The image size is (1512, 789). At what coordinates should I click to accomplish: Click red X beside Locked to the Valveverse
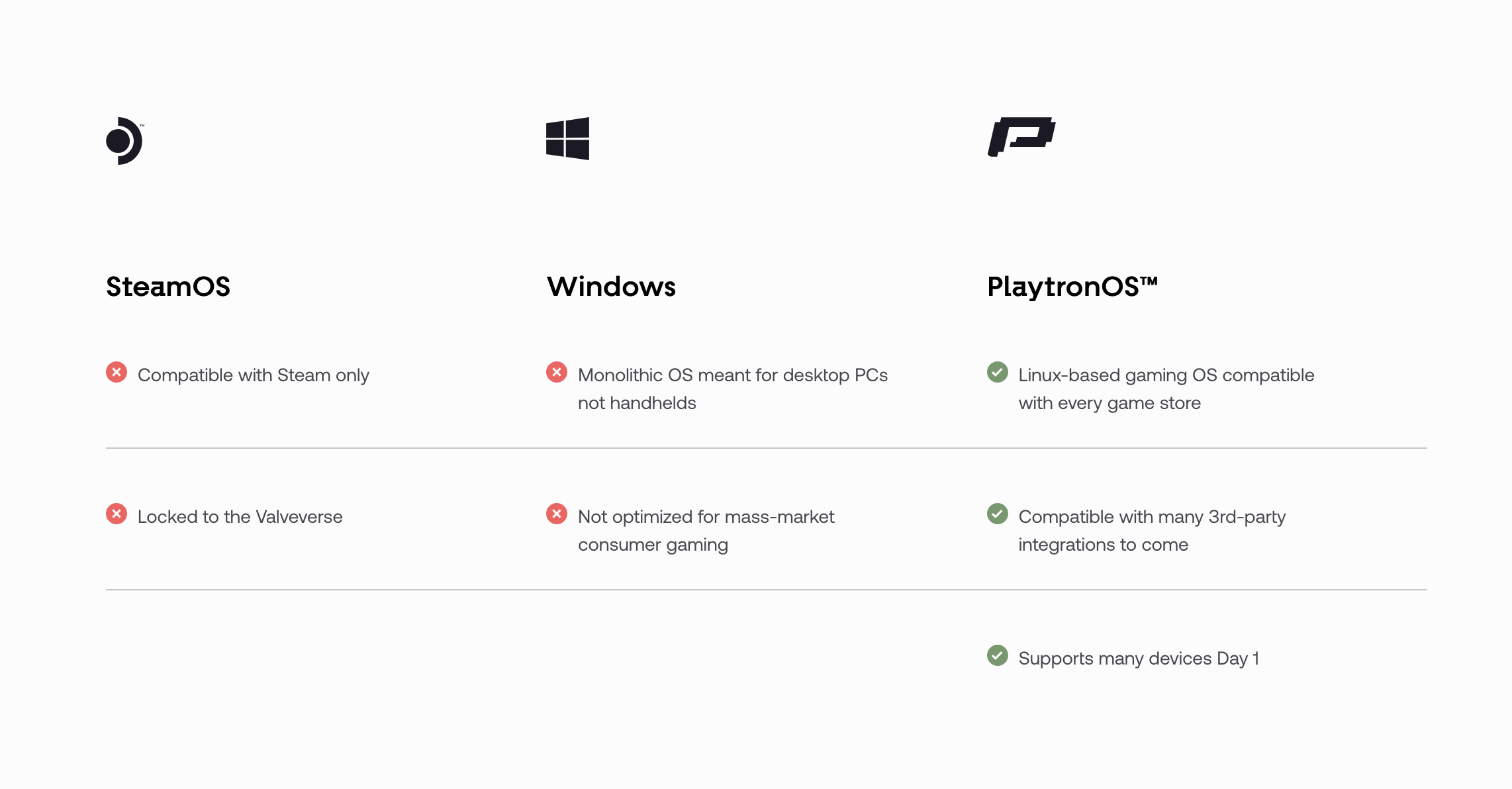pos(117,514)
